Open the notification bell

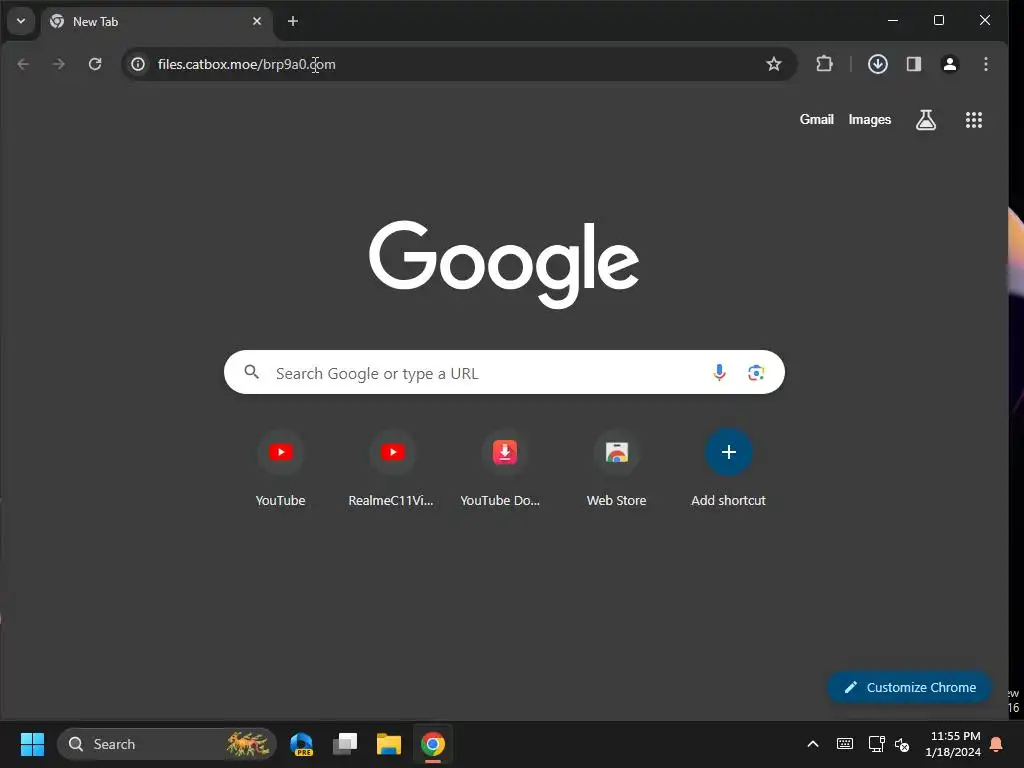click(x=996, y=744)
